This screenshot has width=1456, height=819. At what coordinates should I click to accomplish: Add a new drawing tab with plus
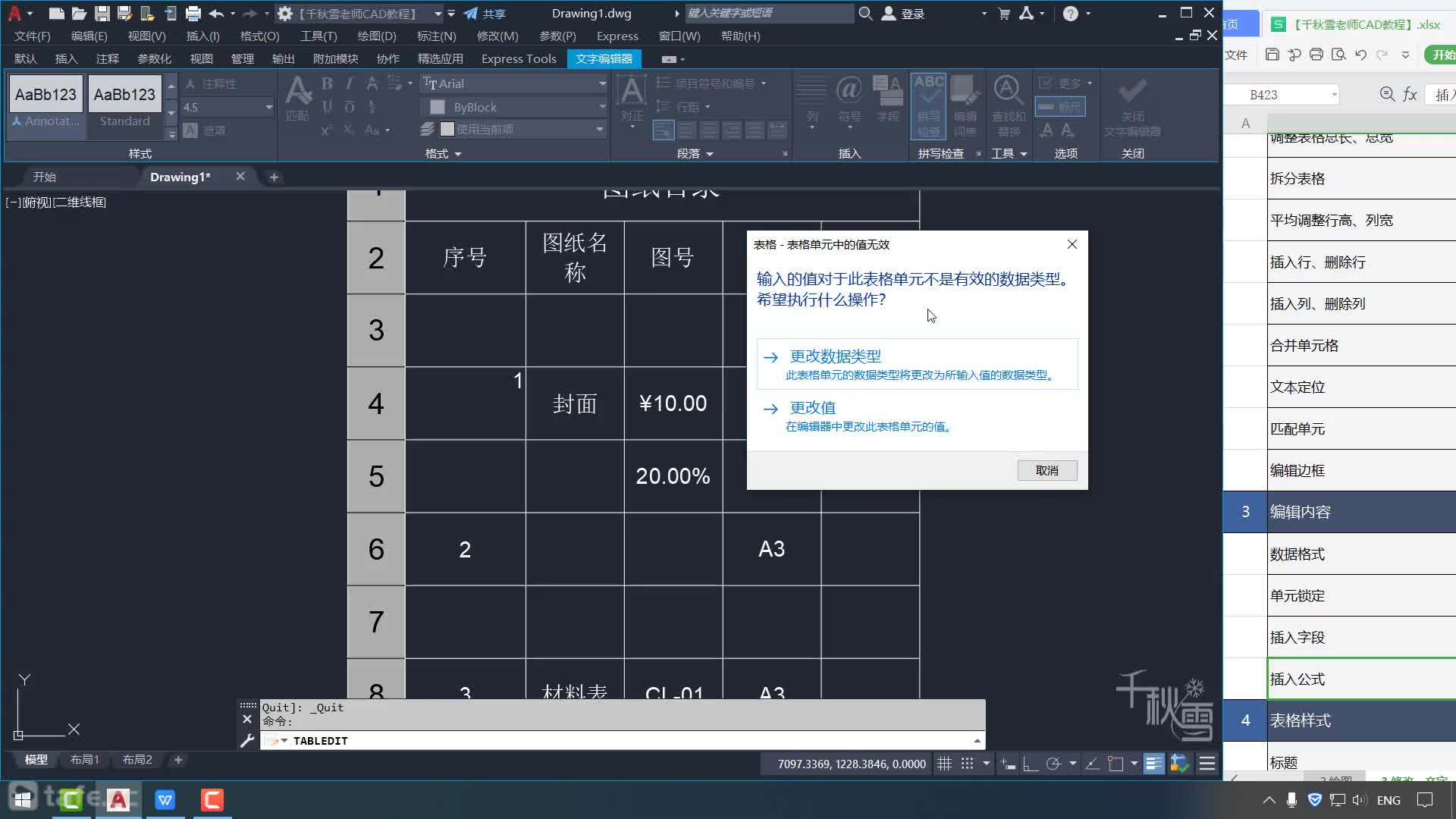click(x=274, y=177)
